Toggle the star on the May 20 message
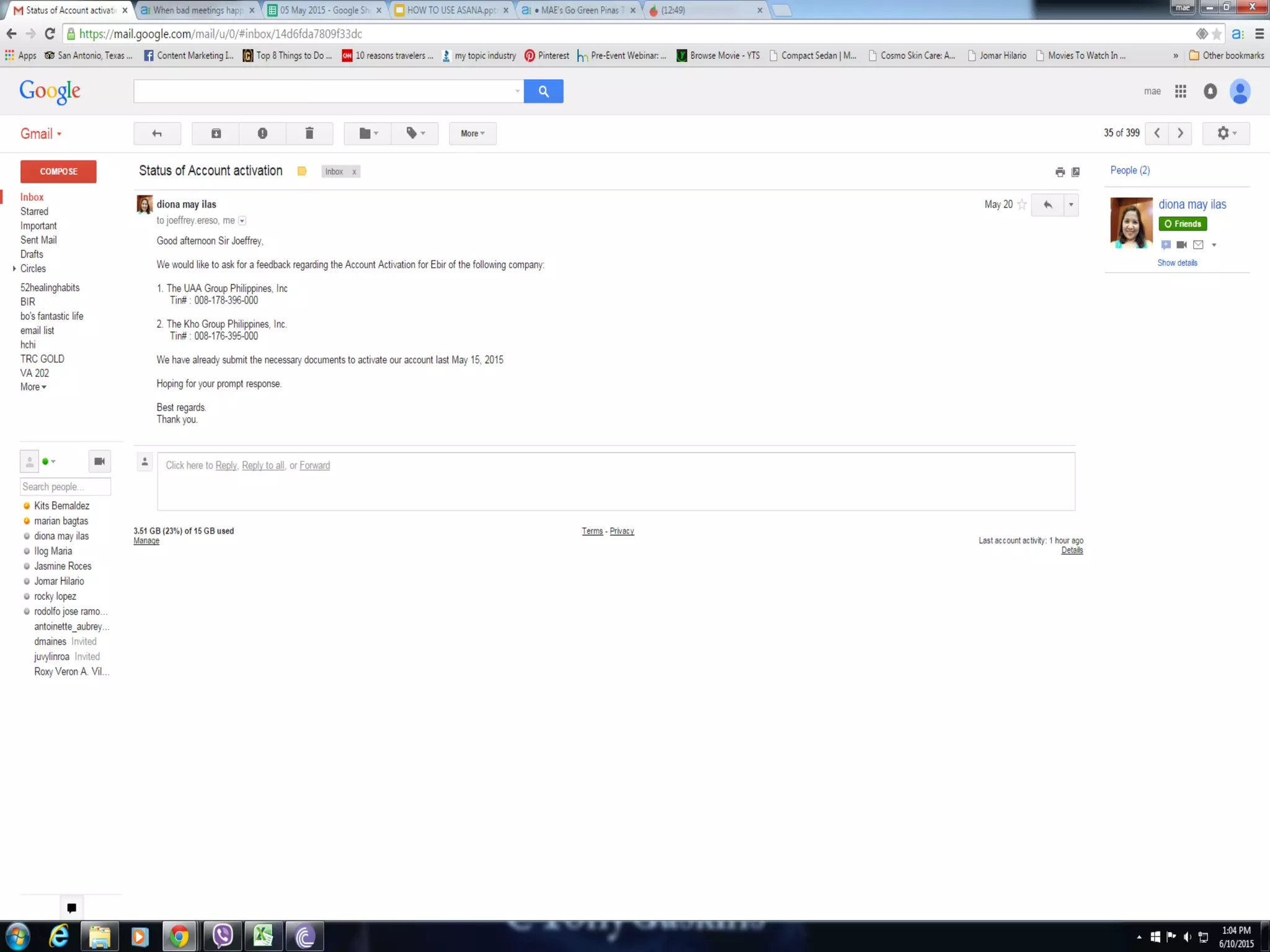The width and height of the screenshot is (1270, 952). (1022, 205)
